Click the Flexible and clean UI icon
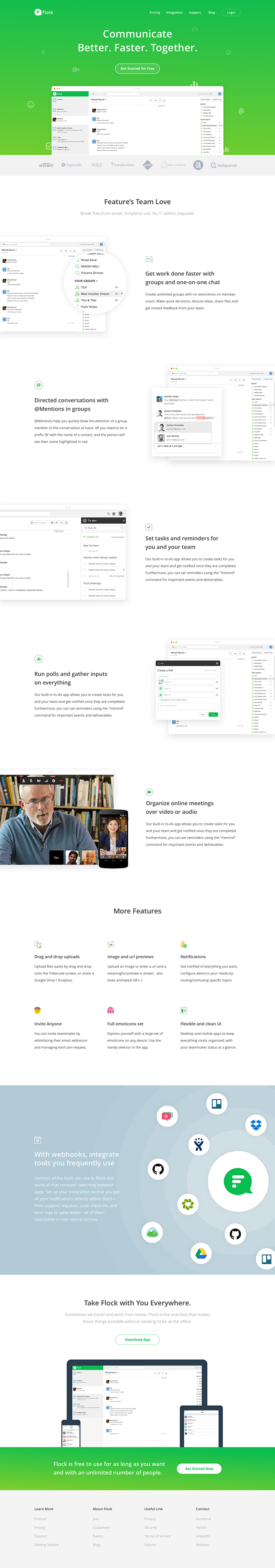275x1568 pixels. pos(184,1010)
